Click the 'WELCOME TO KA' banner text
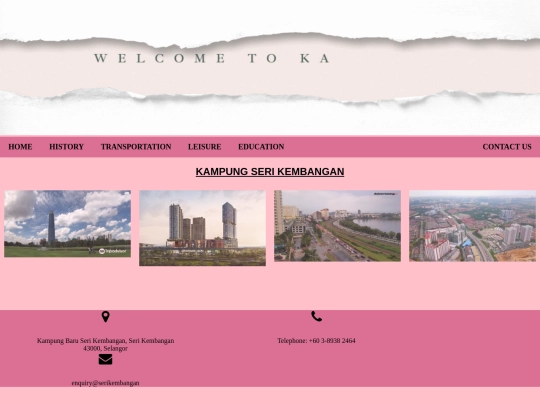 click(x=212, y=58)
